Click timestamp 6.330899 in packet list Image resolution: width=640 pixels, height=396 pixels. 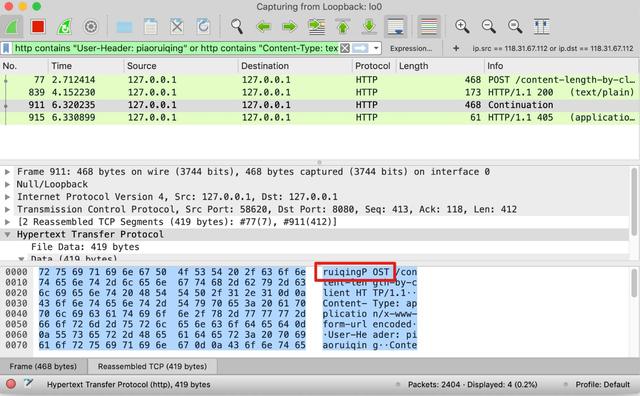73,118
